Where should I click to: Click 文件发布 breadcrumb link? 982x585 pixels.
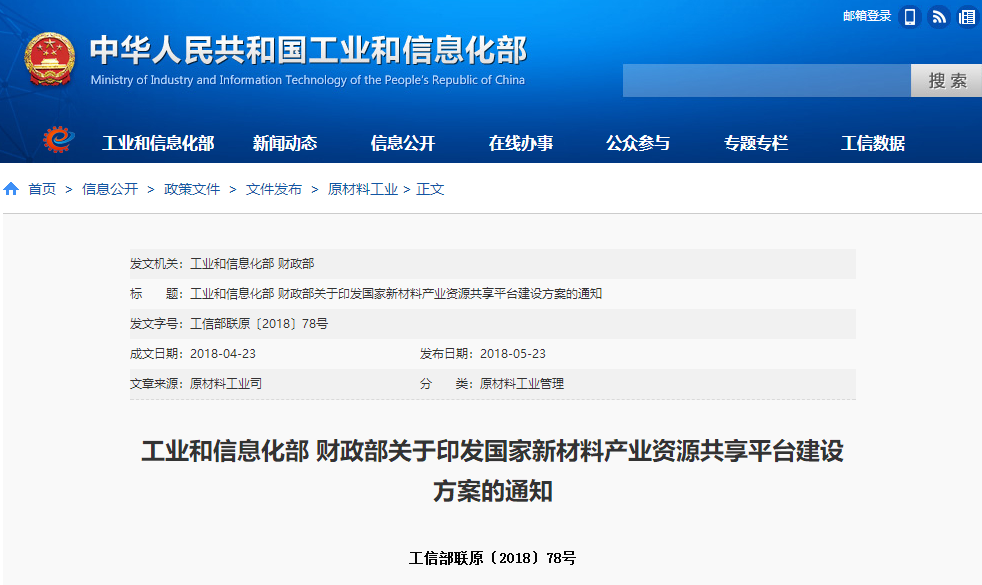[x=274, y=189]
